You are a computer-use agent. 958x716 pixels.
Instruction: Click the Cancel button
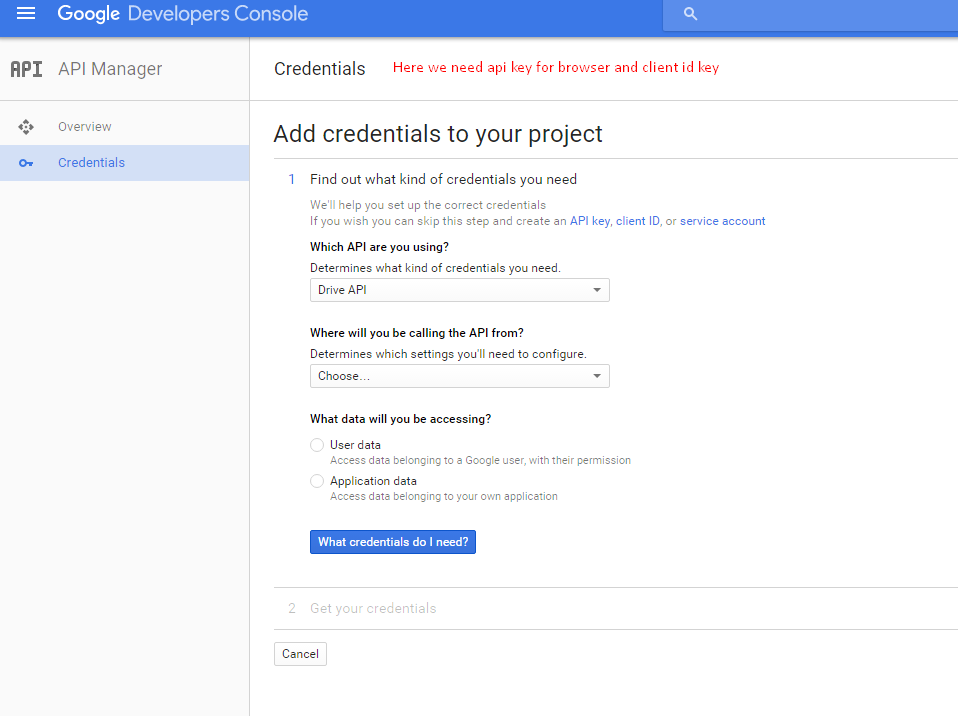pyautogui.click(x=300, y=654)
